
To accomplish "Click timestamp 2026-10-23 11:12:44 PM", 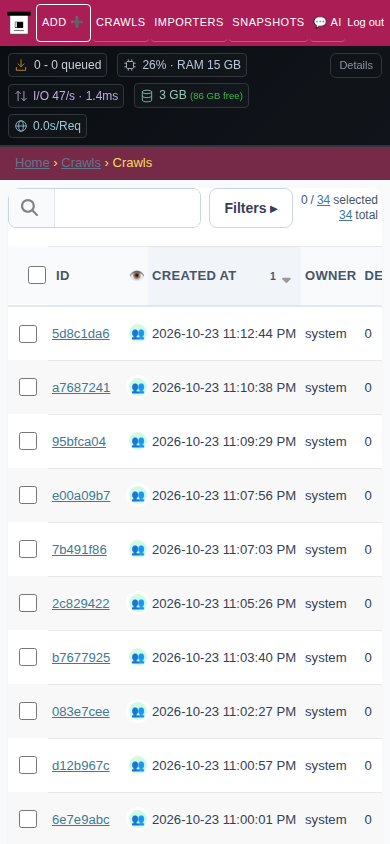I will tap(224, 334).
